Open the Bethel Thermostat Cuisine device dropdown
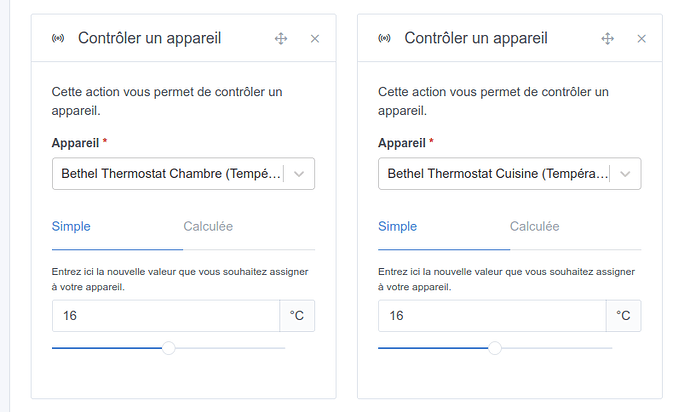The image size is (690, 412). pyautogui.click(x=496, y=174)
